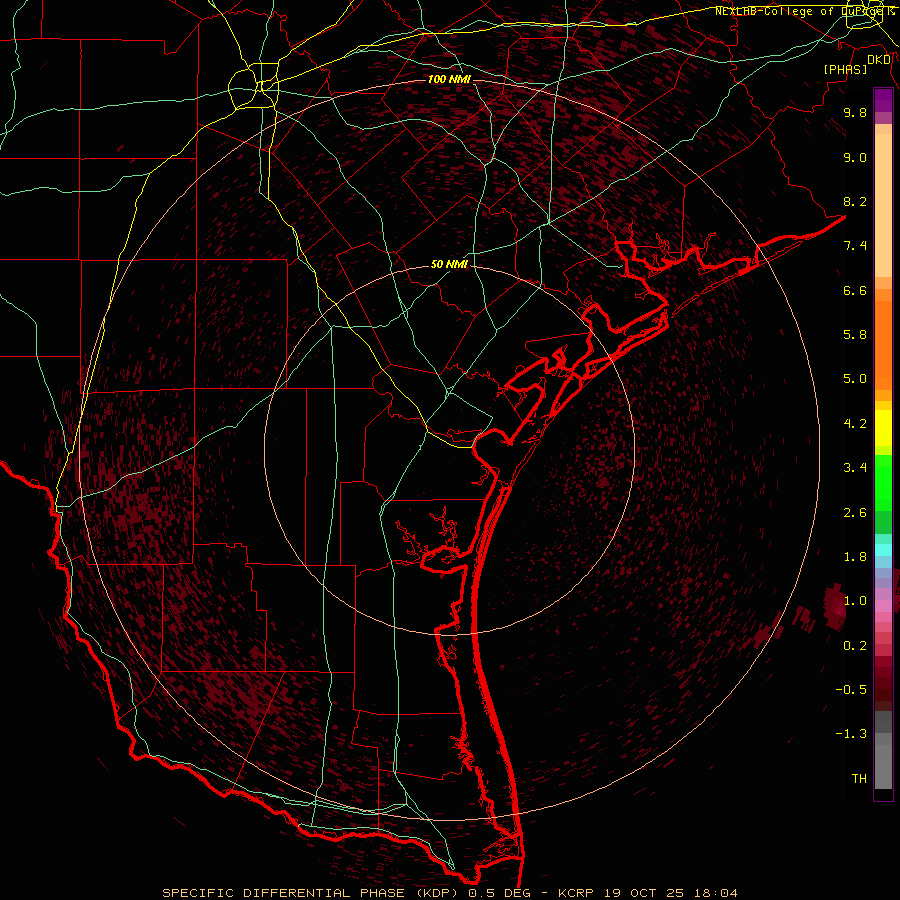
Task: Click the 1.8 value on the color scale
Action: pos(855,557)
